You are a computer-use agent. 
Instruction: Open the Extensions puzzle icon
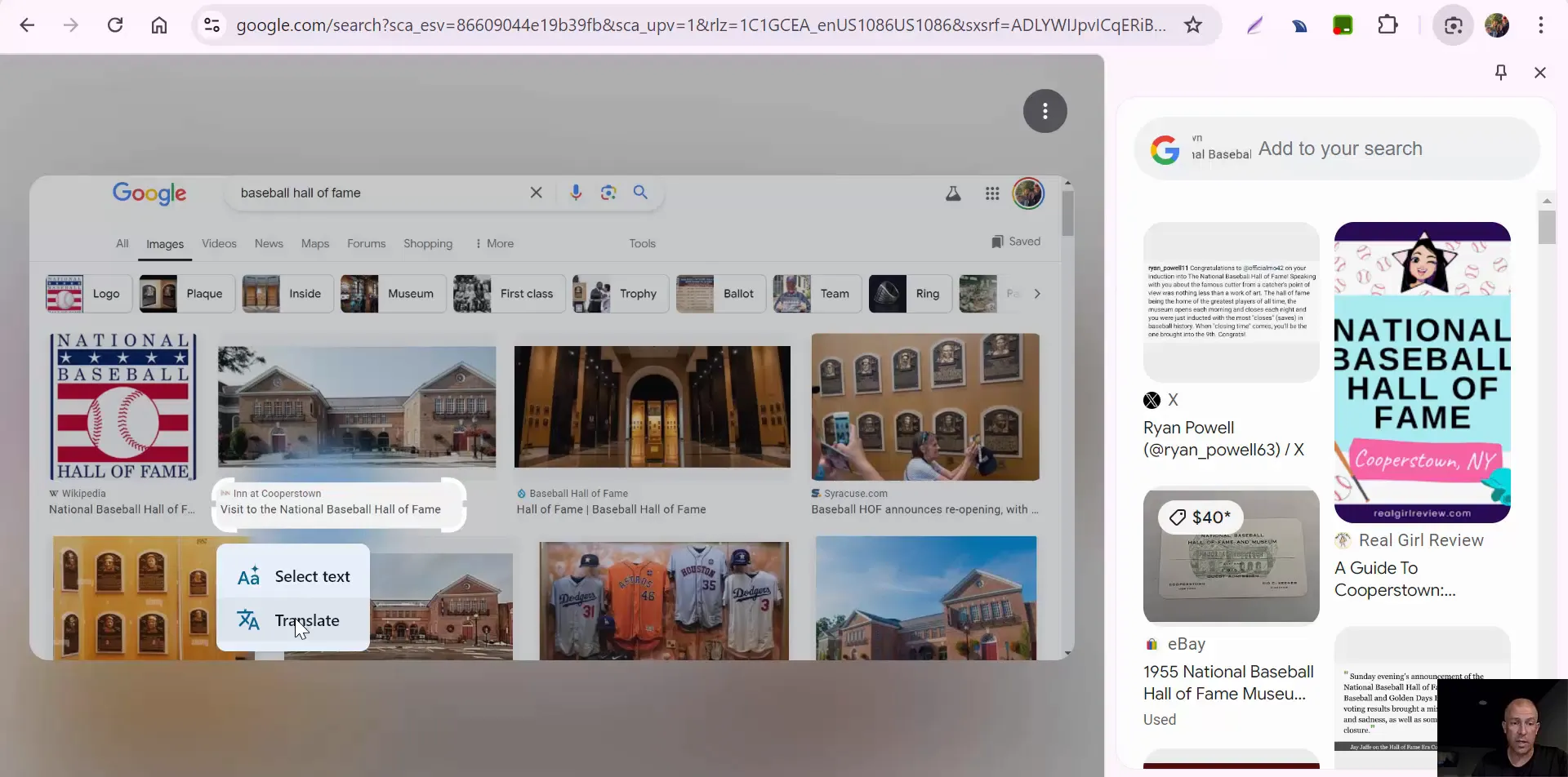(1388, 25)
